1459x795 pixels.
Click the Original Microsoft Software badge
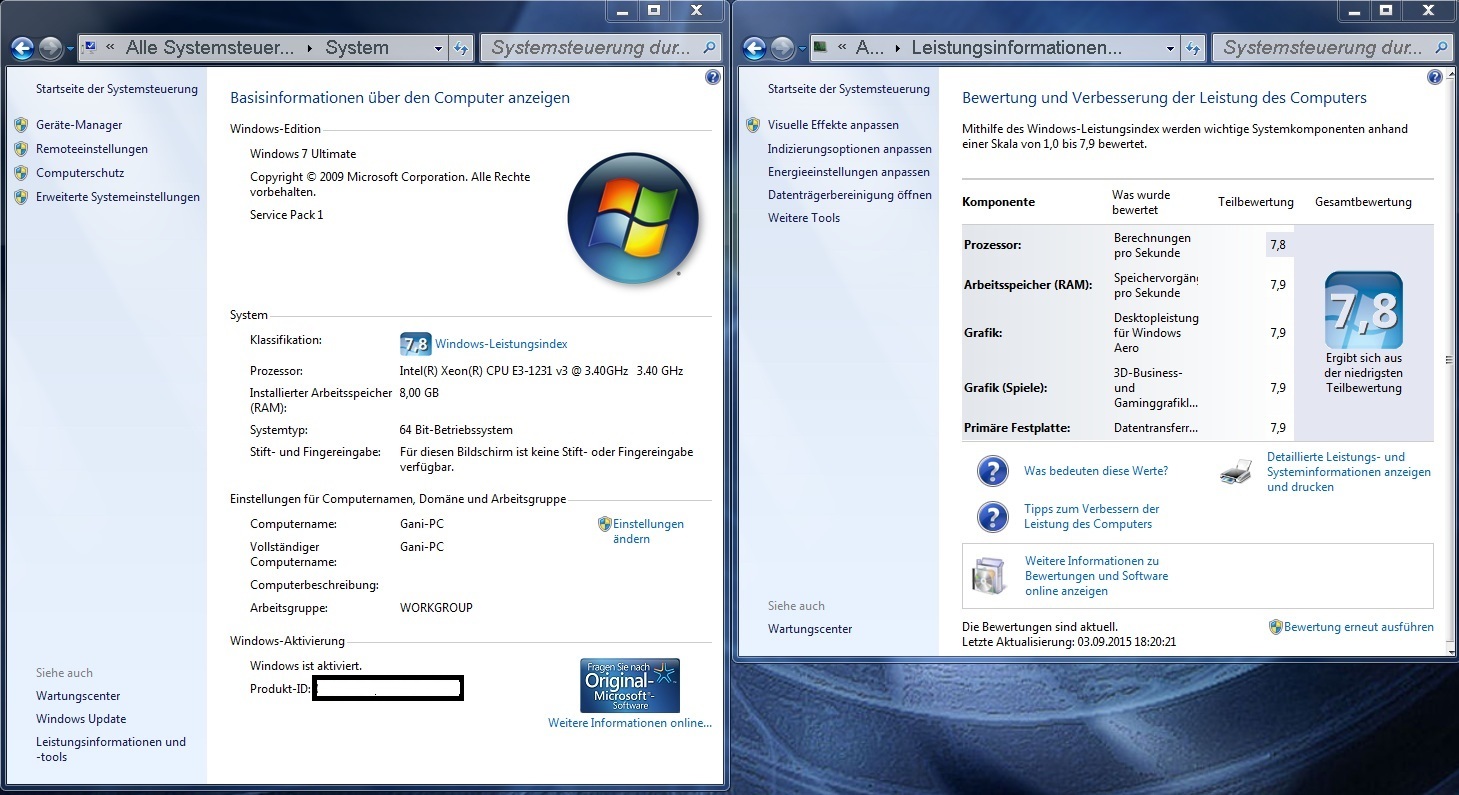[630, 685]
